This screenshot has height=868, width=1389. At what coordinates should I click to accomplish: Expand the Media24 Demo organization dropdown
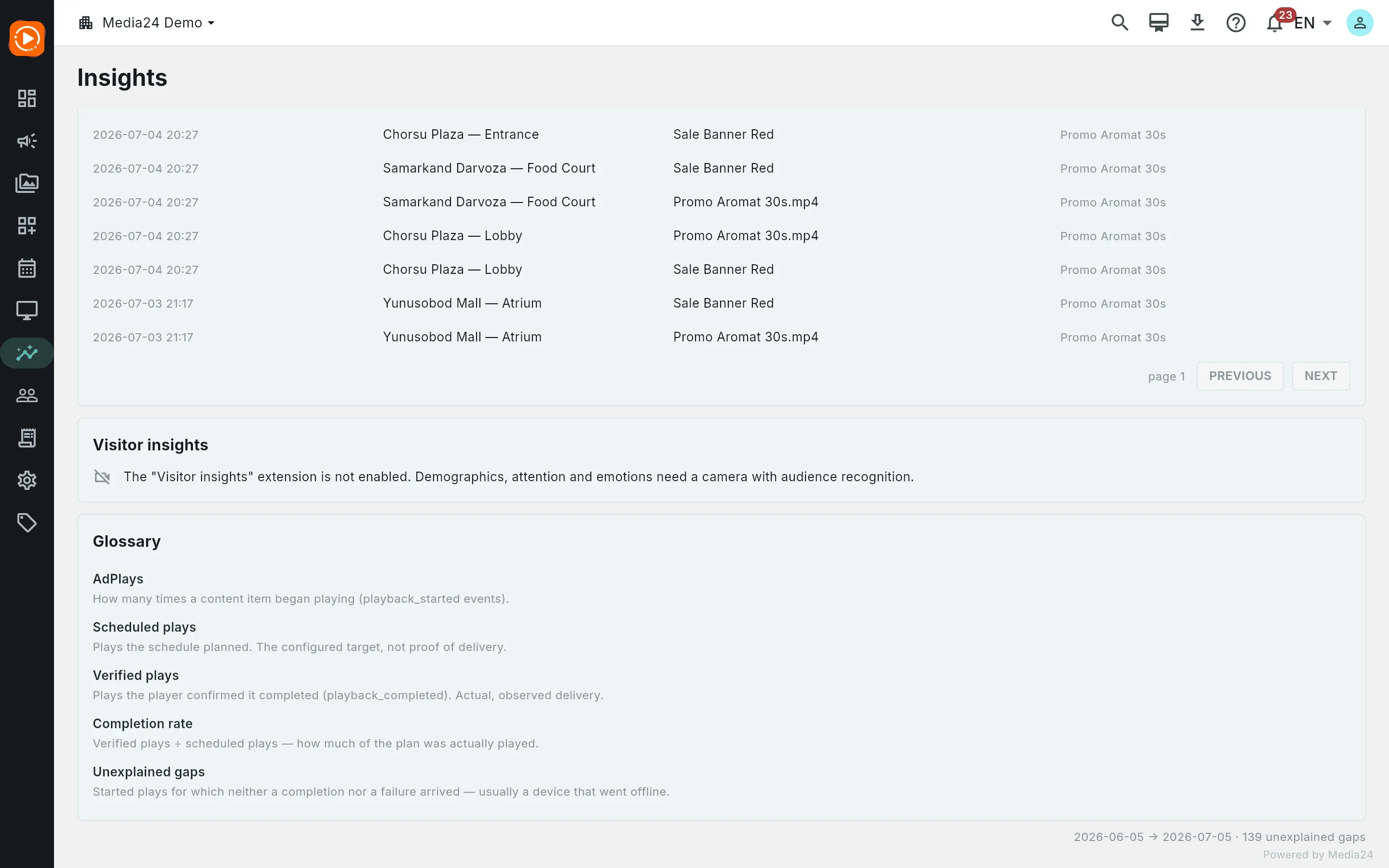click(x=147, y=23)
